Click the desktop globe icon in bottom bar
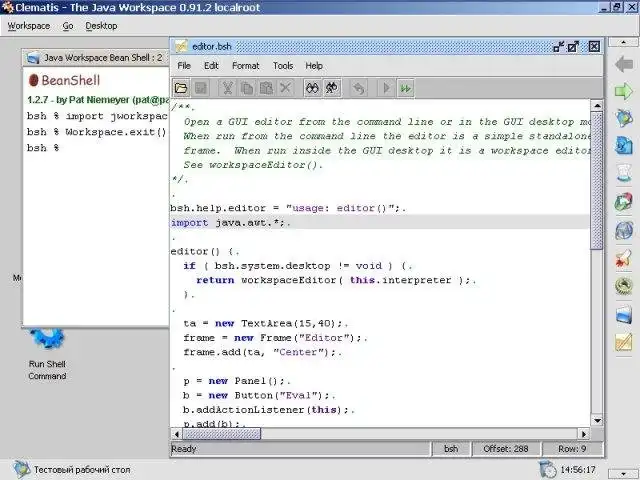 (x=21, y=469)
